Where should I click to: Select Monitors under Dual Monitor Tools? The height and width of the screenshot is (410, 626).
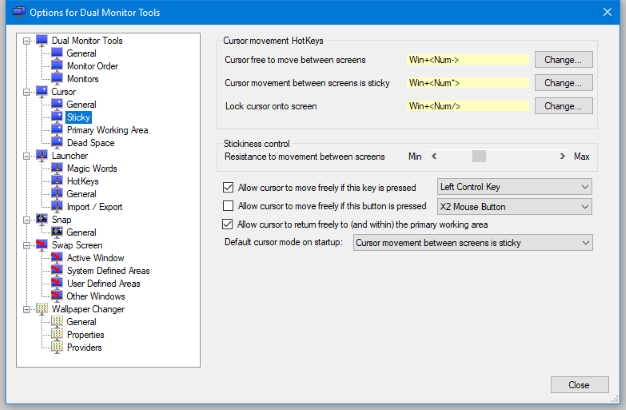point(83,79)
